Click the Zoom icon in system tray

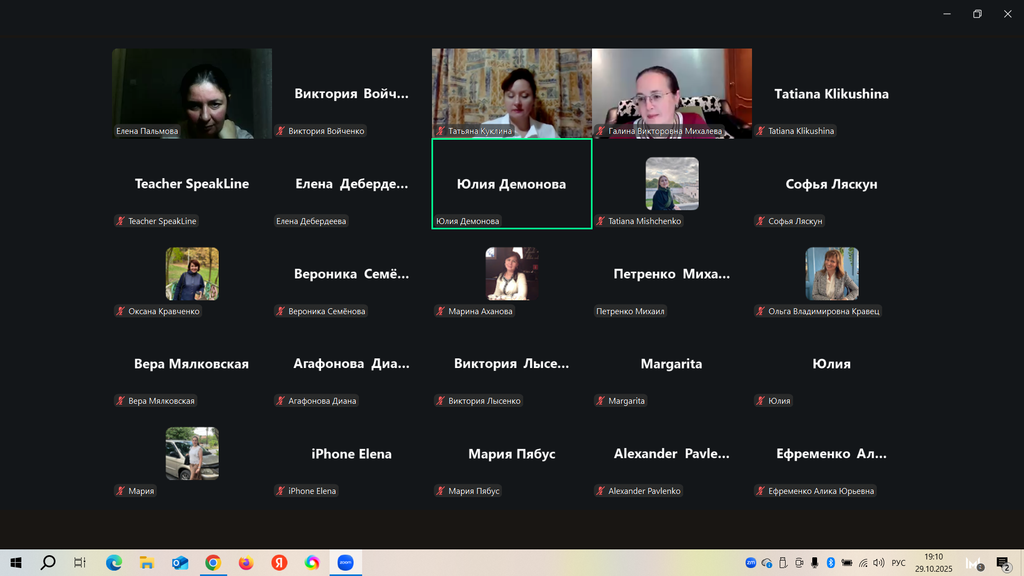(x=751, y=563)
